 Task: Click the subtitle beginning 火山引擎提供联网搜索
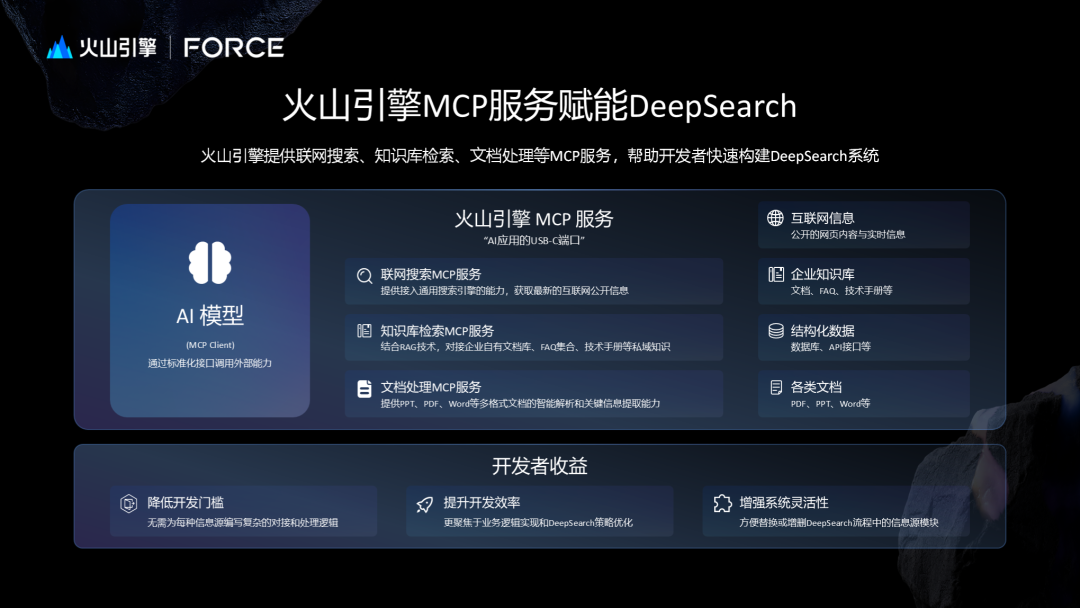pyautogui.click(x=539, y=156)
